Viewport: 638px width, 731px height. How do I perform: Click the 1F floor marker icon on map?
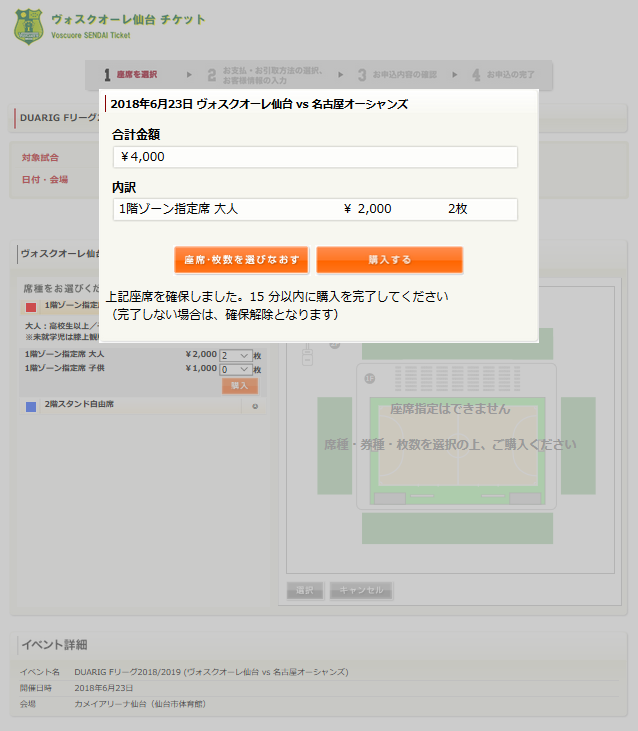[x=370, y=379]
